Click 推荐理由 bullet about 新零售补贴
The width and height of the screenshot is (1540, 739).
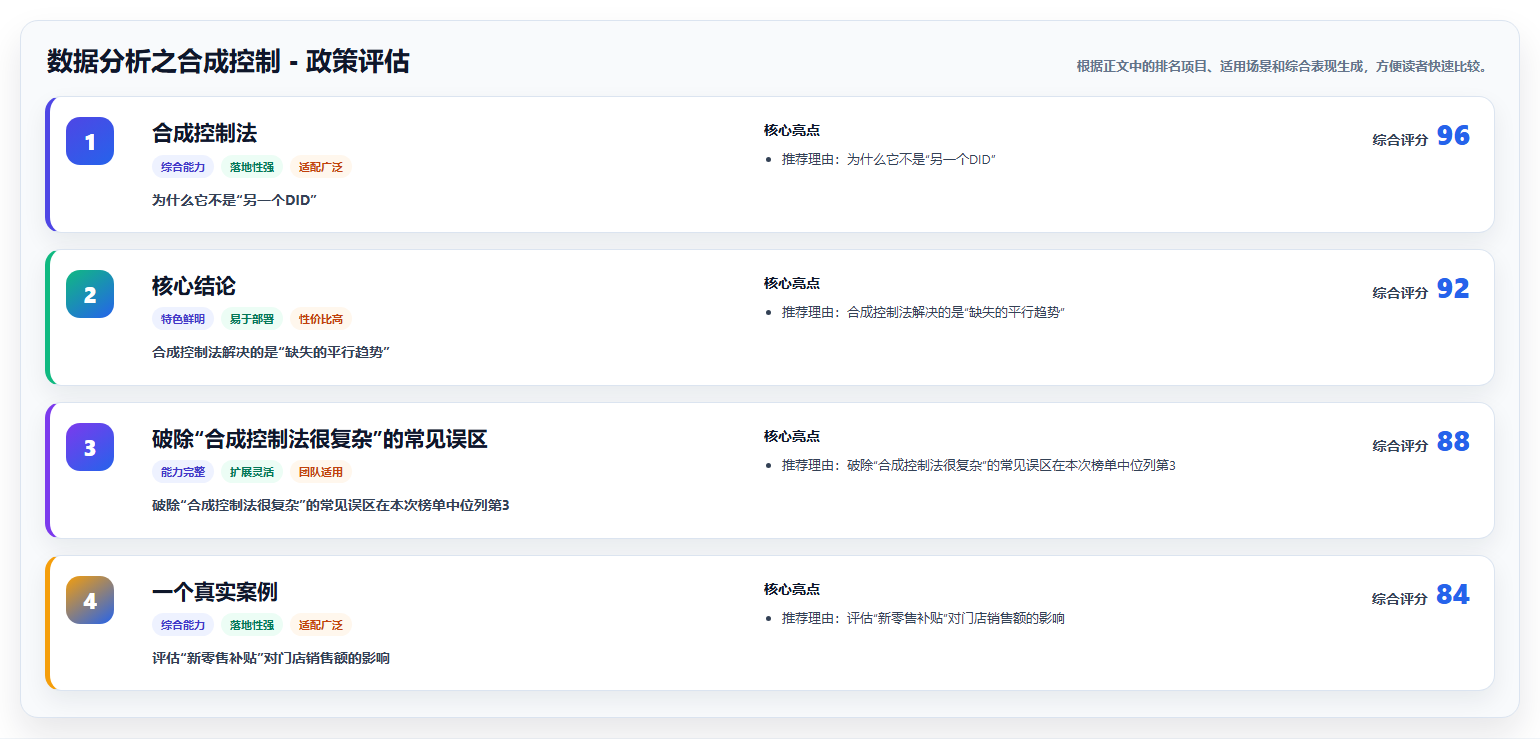[x=923, y=618]
